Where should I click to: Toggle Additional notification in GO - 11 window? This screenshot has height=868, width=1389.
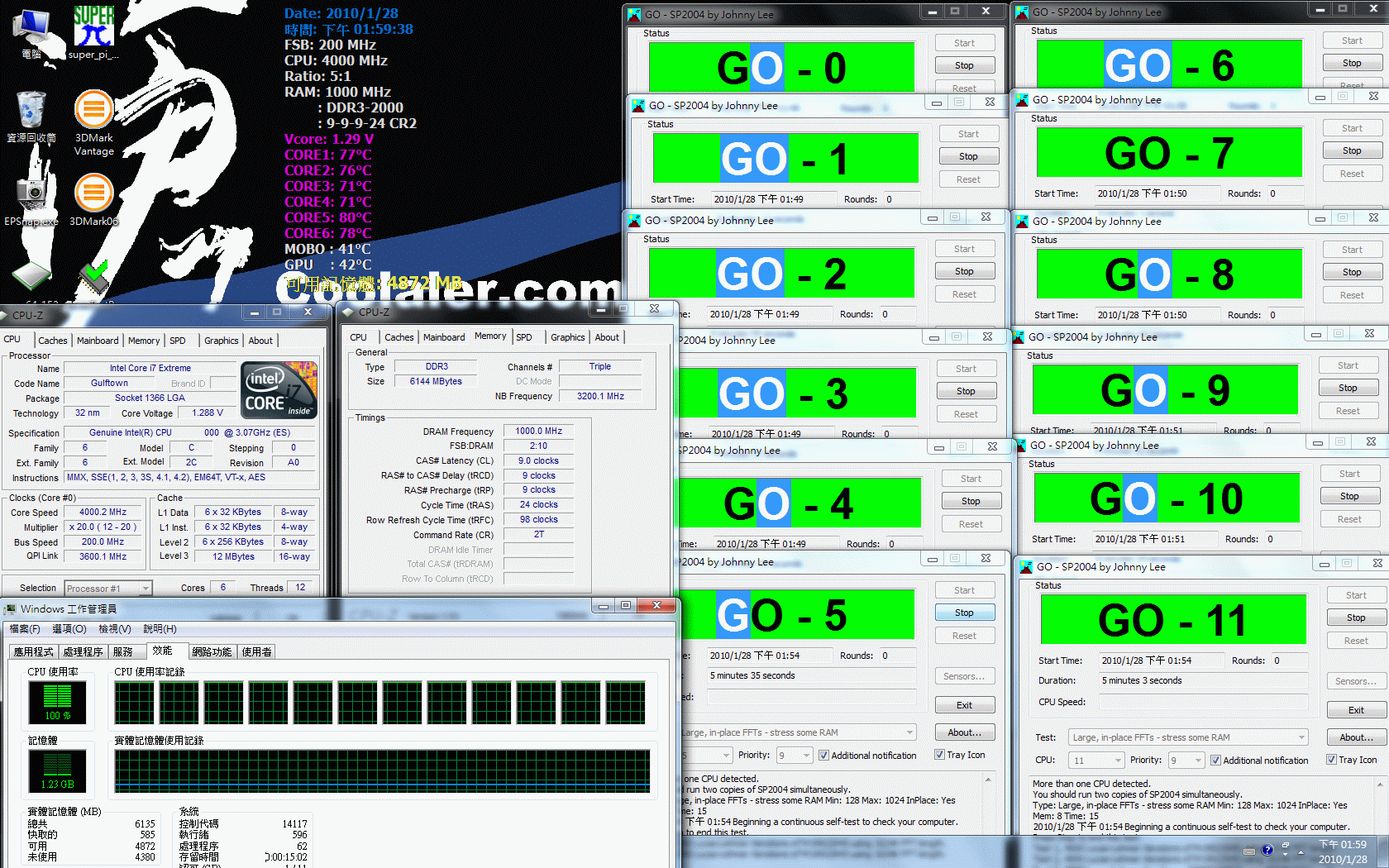point(1215,760)
